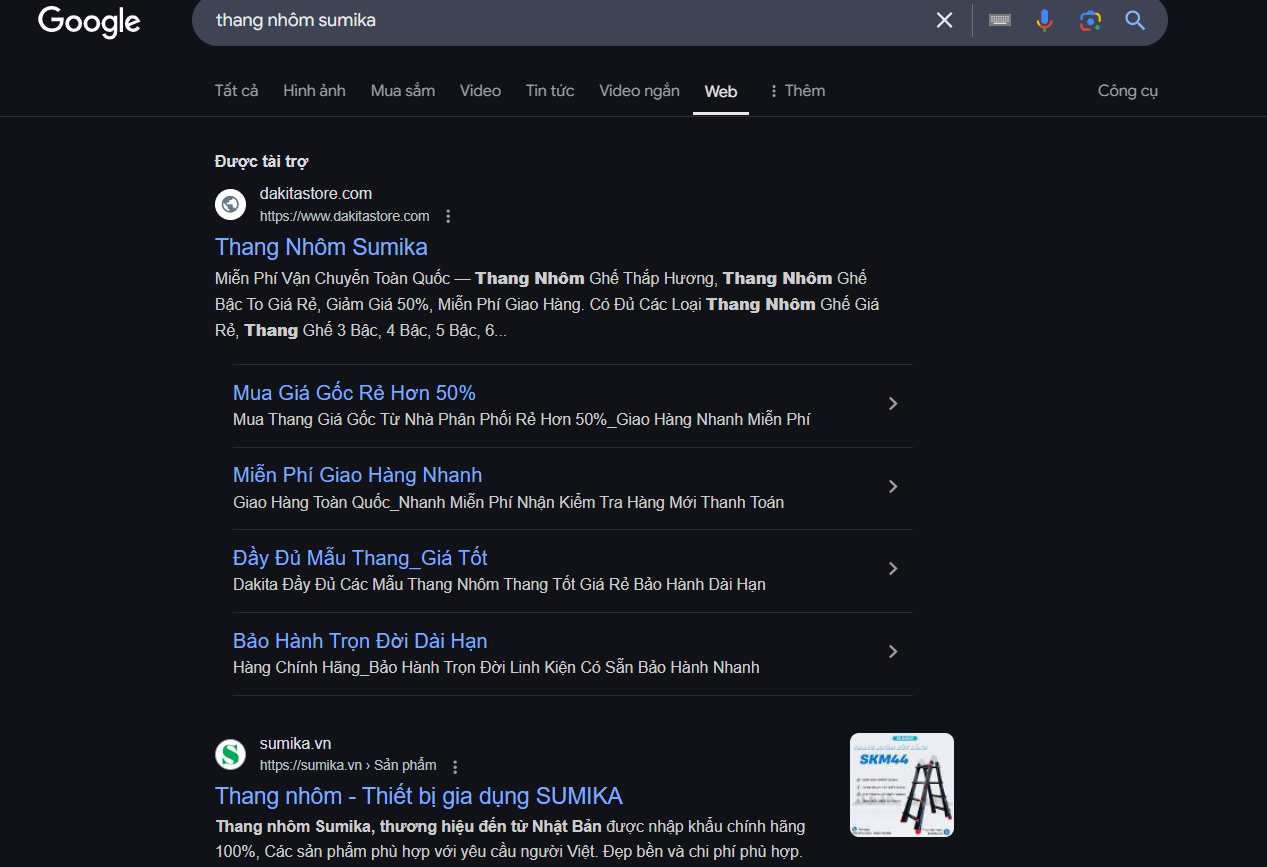Image resolution: width=1267 pixels, height=867 pixels.
Task: Switch to the Tất cả tab
Action: [x=236, y=91]
